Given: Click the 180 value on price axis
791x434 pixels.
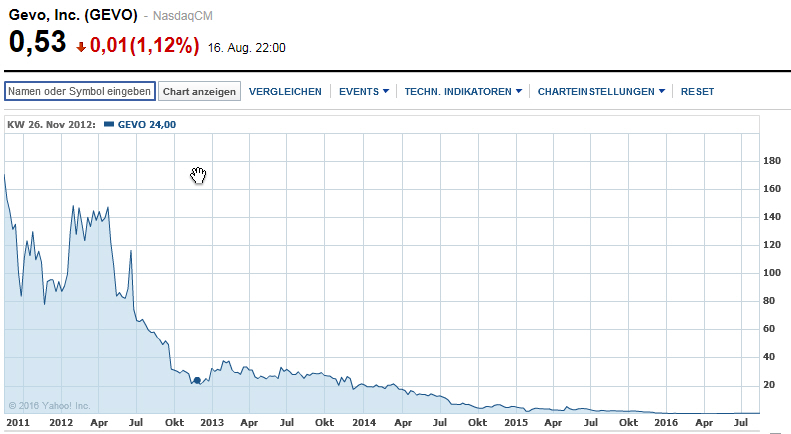Looking at the screenshot, I should pyautogui.click(x=772, y=161).
